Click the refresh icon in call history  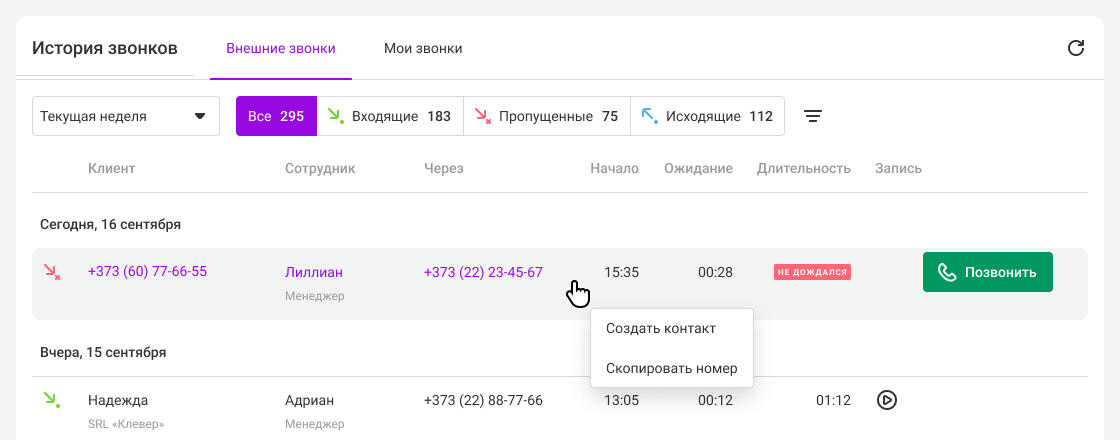1076,48
